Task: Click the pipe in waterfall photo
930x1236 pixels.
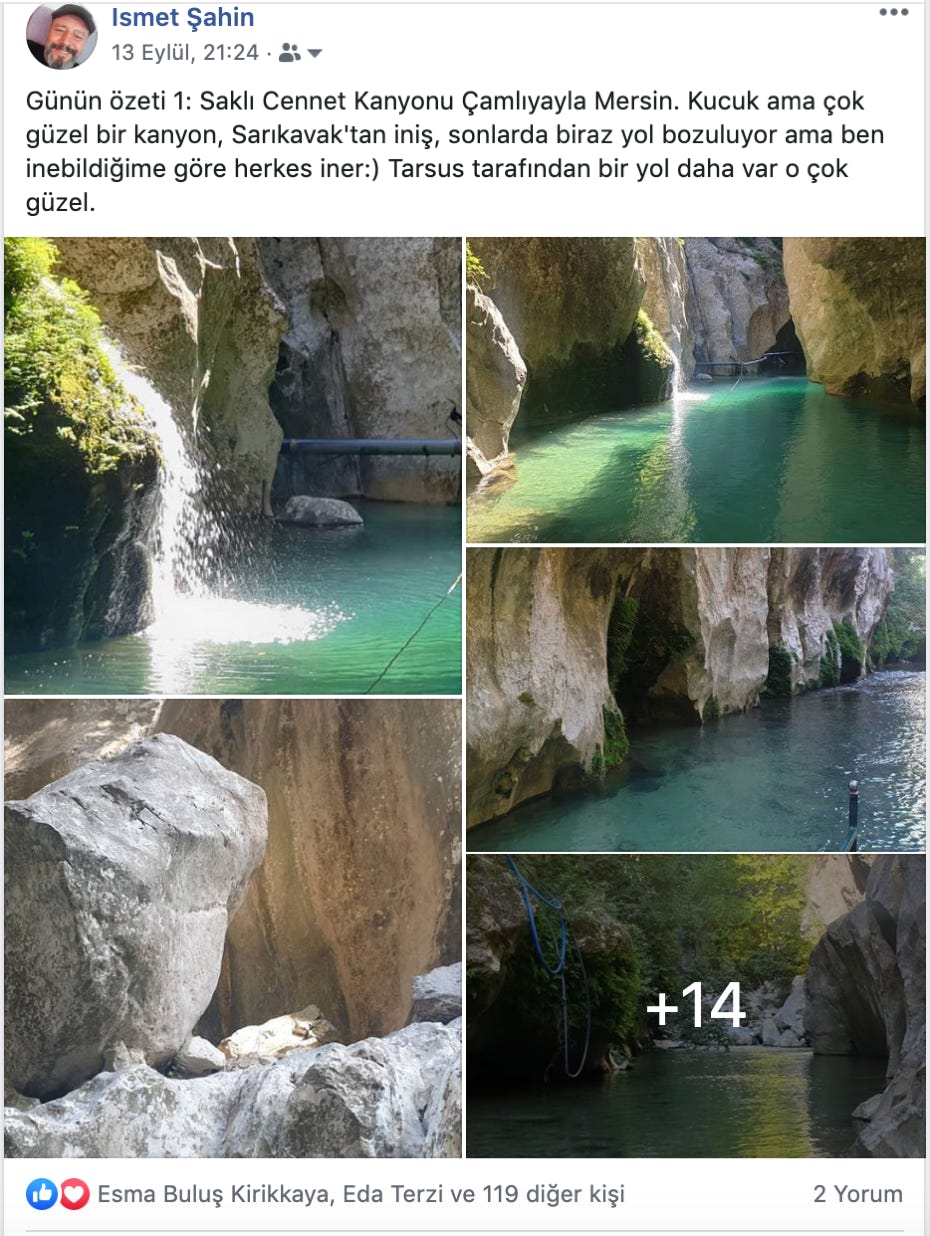Action: [370, 447]
